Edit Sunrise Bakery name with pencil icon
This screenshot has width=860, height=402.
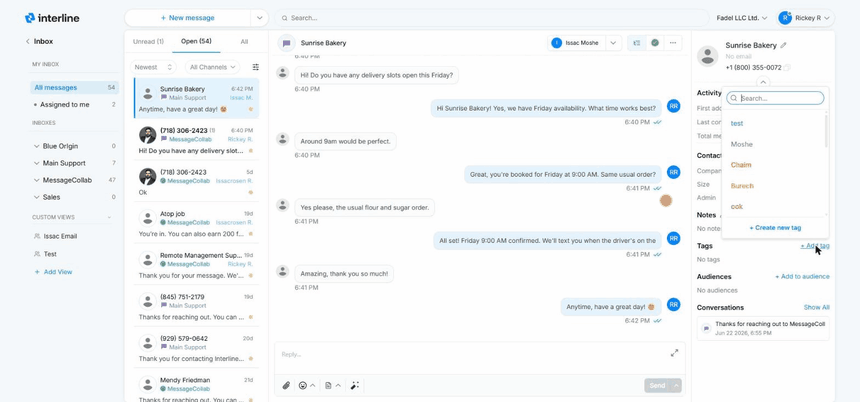tap(783, 46)
